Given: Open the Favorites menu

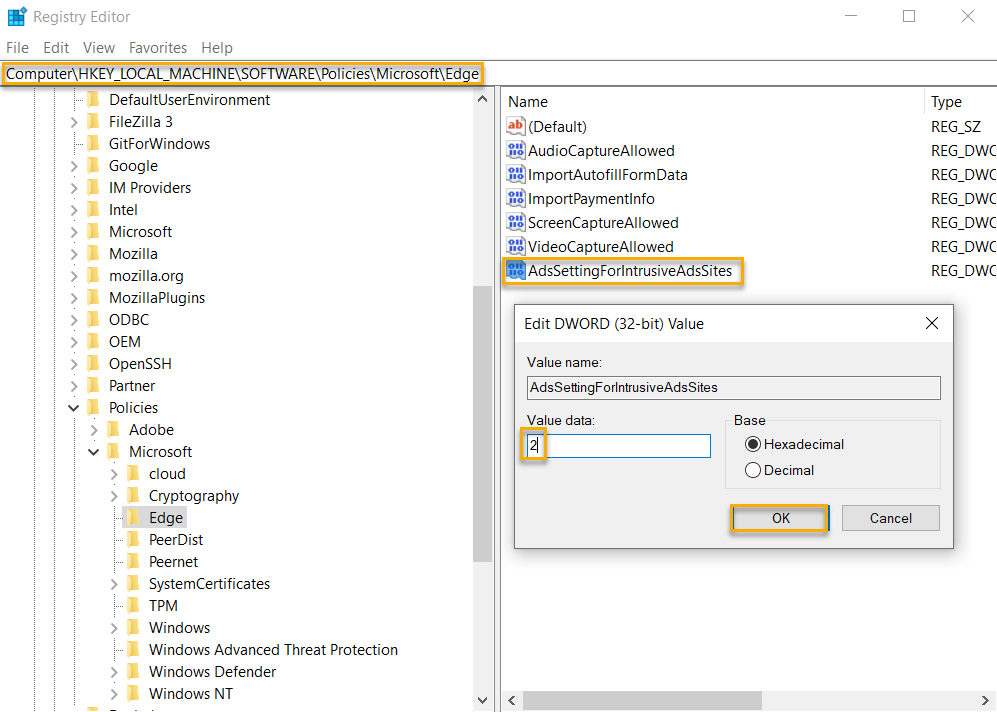Looking at the screenshot, I should [157, 47].
